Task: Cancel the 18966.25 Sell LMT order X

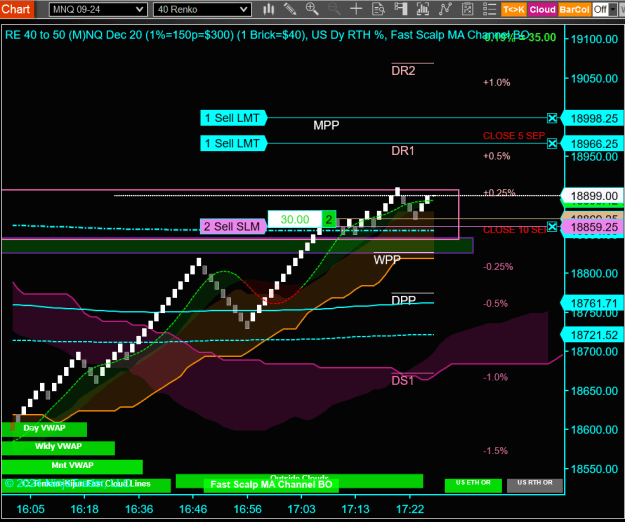Action: click(552, 143)
